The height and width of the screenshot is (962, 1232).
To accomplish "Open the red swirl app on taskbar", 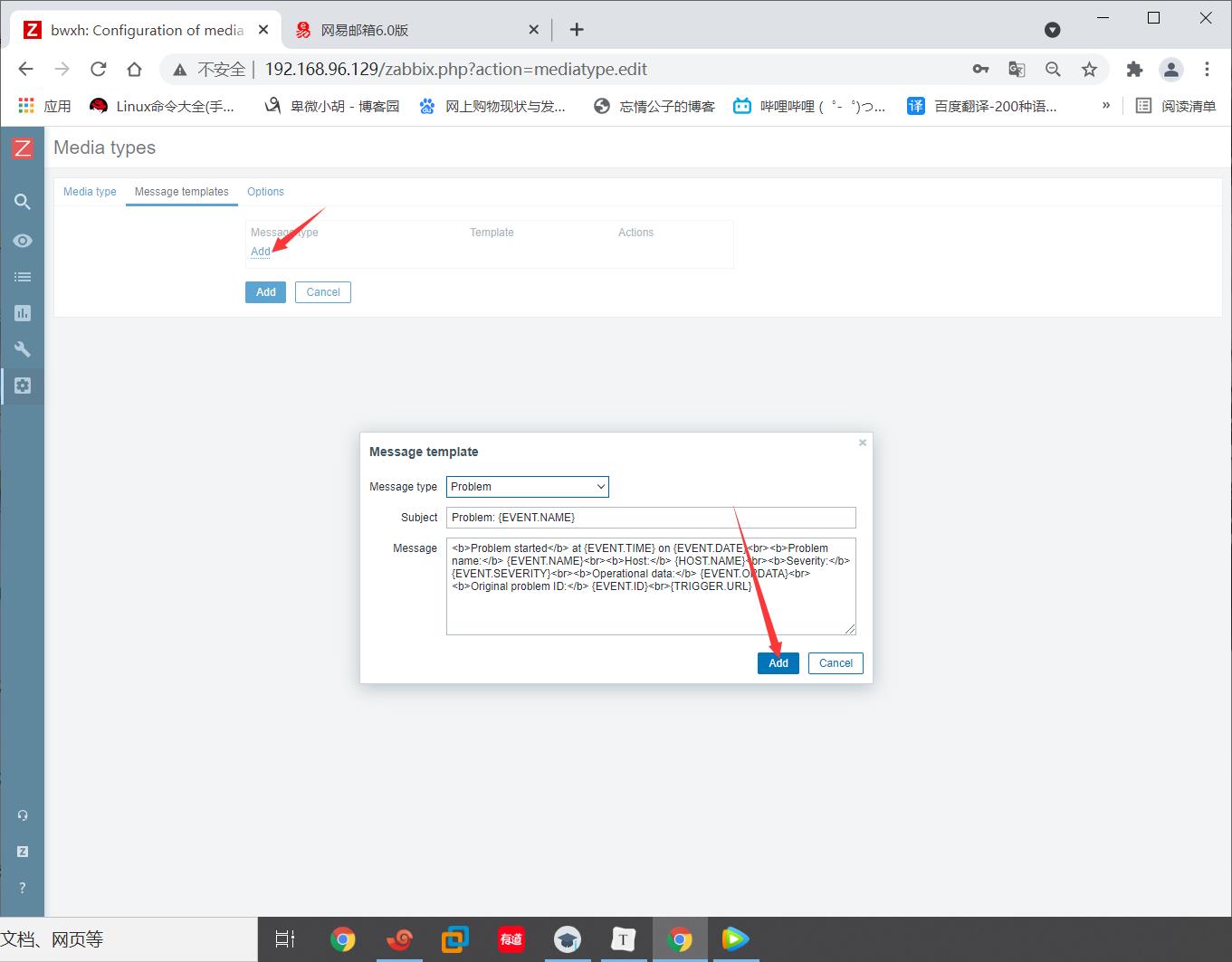I will tap(399, 939).
